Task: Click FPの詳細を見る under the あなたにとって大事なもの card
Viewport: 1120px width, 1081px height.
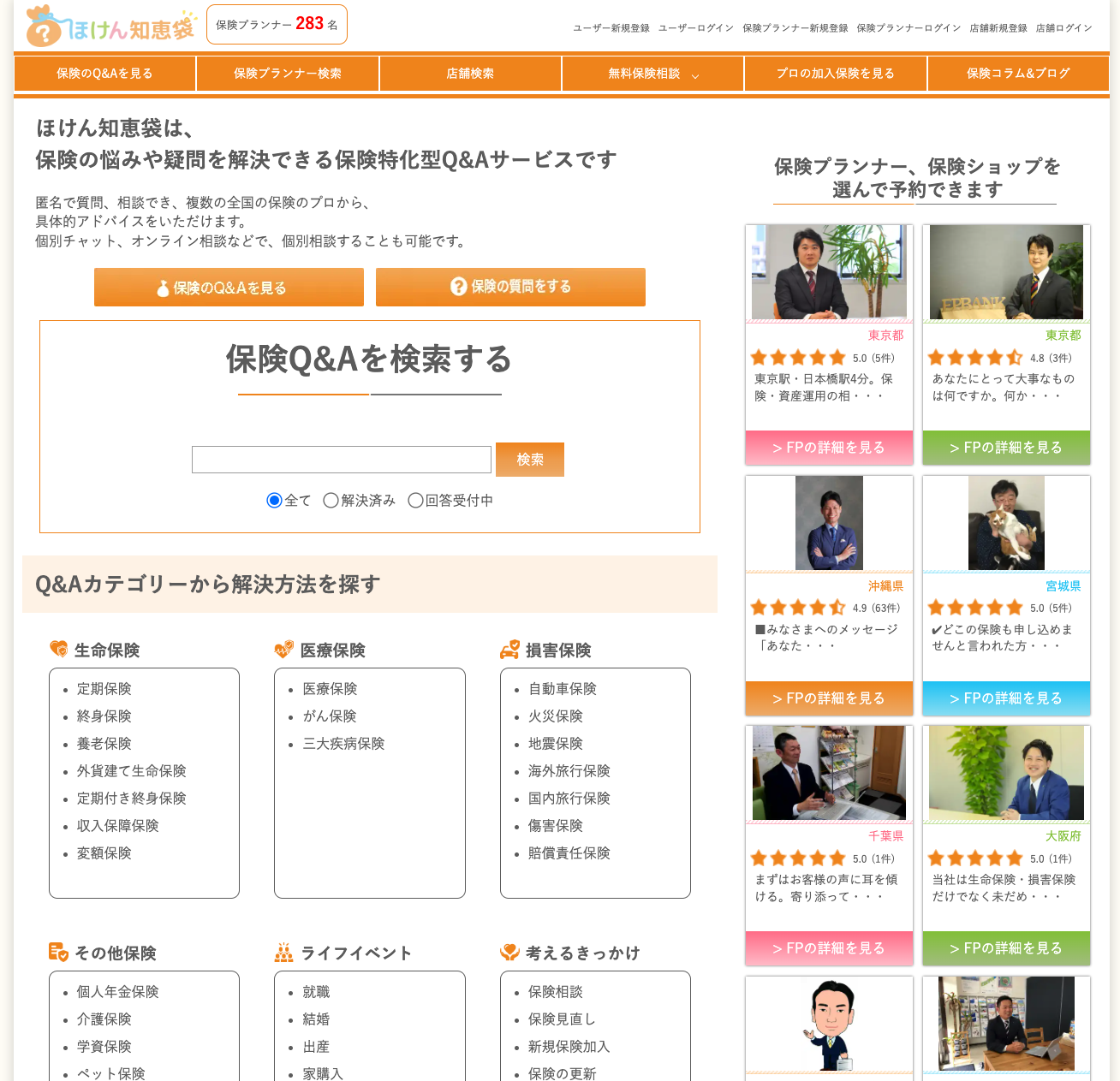Action: (1006, 448)
